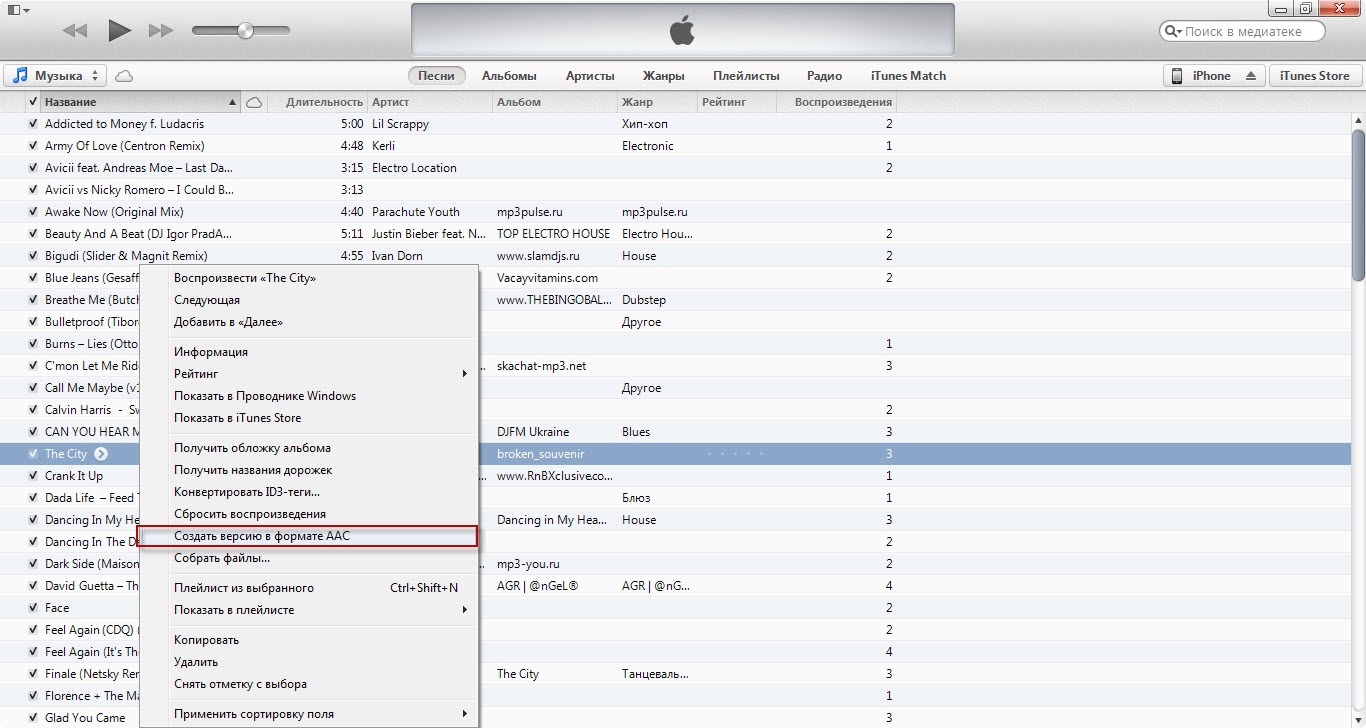Click the Apple logo status display
This screenshot has height=728, width=1366.
[682, 31]
